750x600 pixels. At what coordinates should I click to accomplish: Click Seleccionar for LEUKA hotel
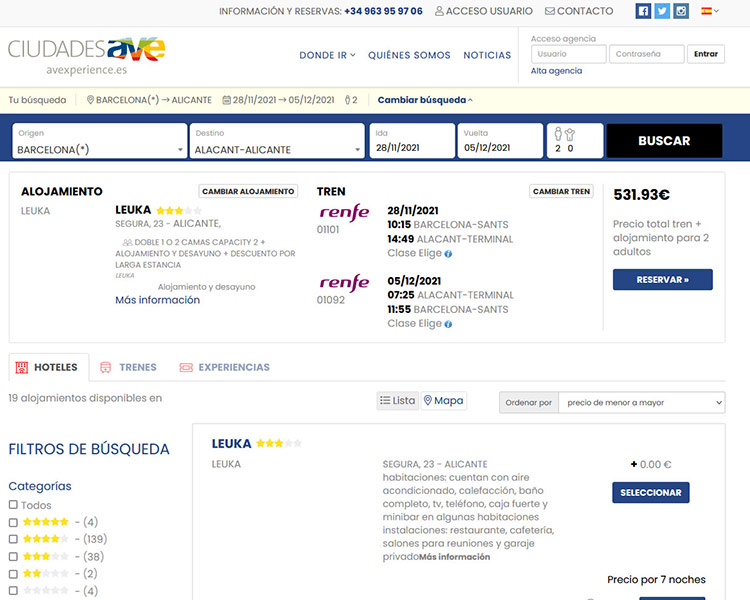651,492
